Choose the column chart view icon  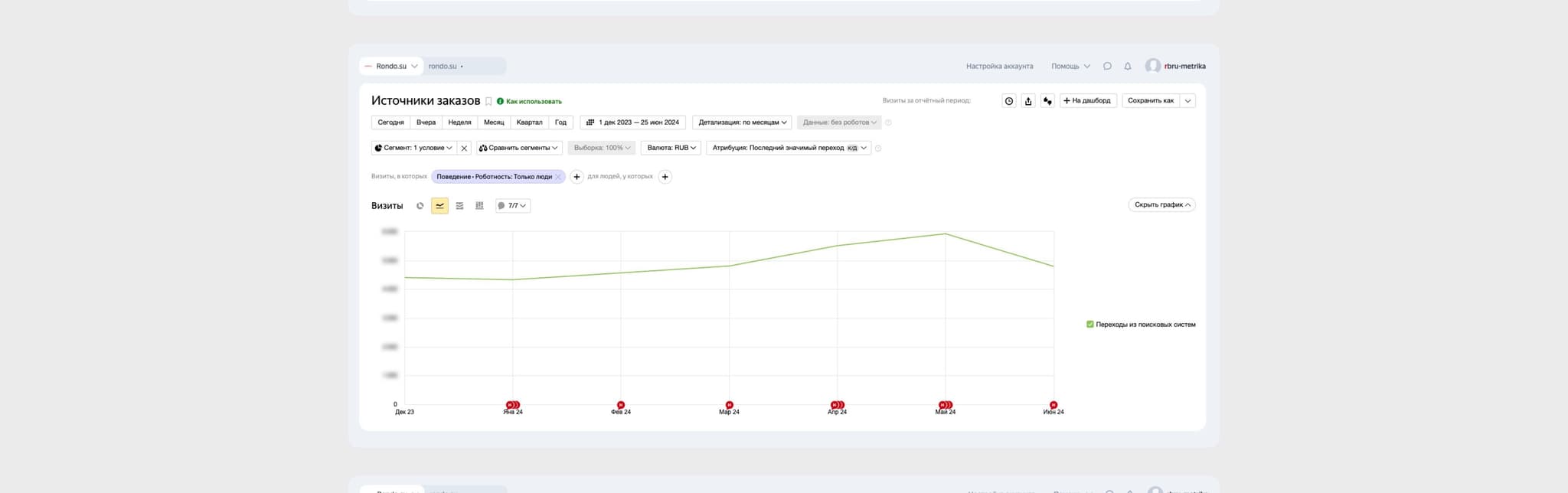[479, 206]
